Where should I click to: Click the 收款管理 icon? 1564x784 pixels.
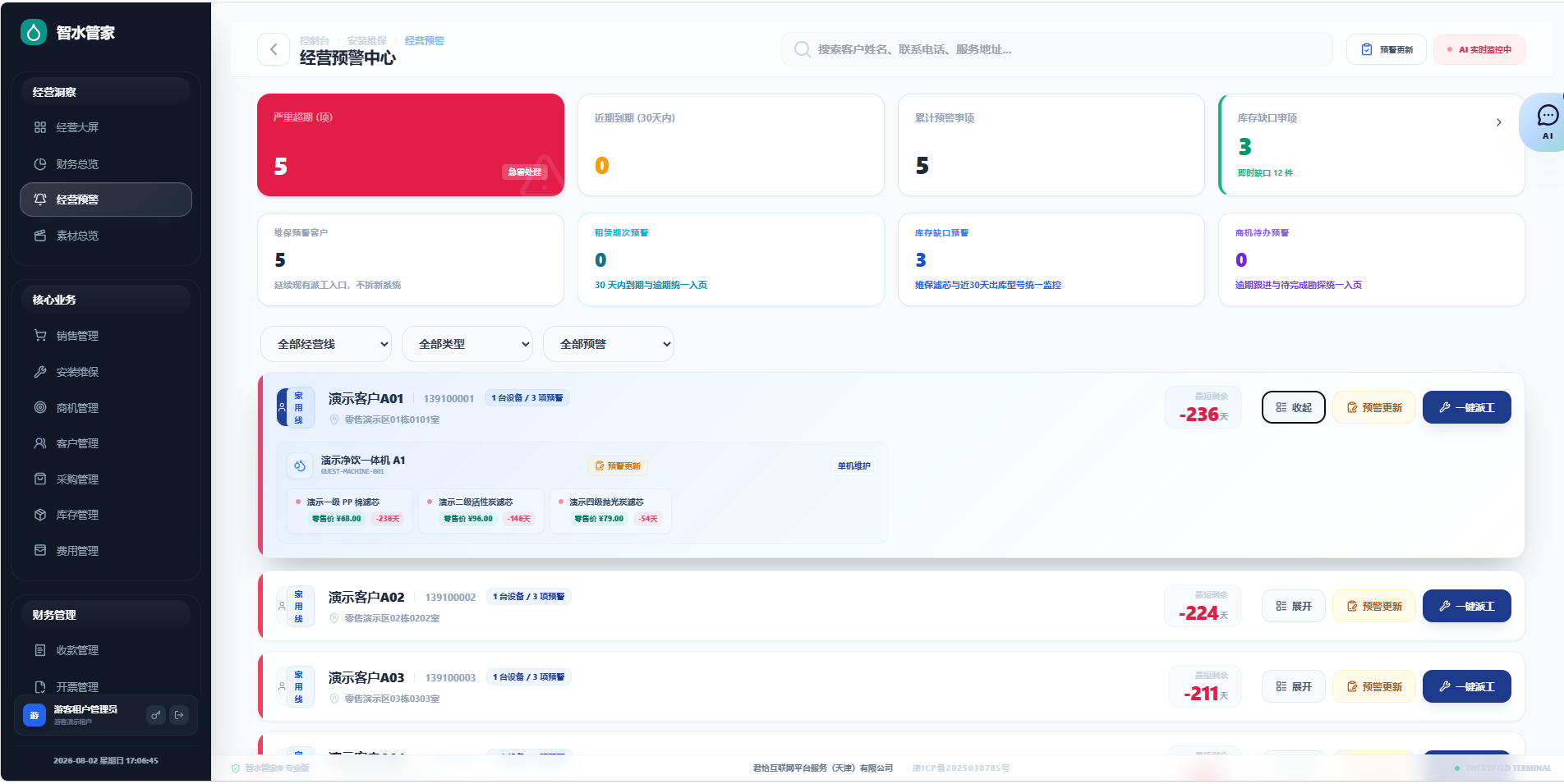point(40,650)
